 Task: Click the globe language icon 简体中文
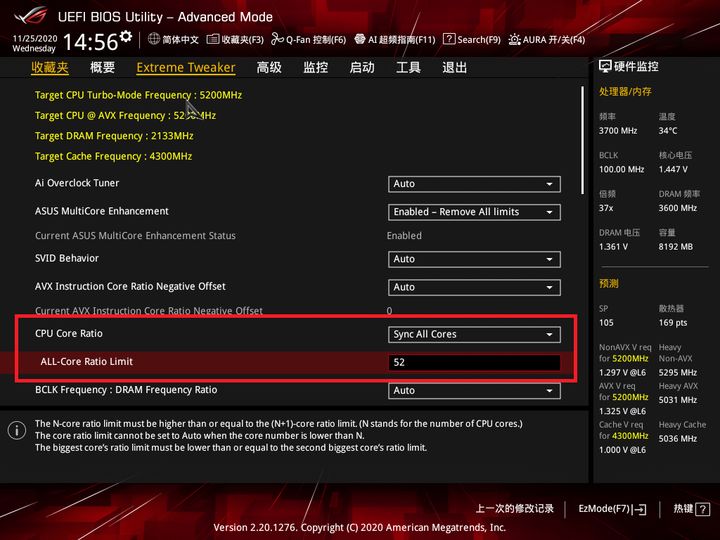154,40
